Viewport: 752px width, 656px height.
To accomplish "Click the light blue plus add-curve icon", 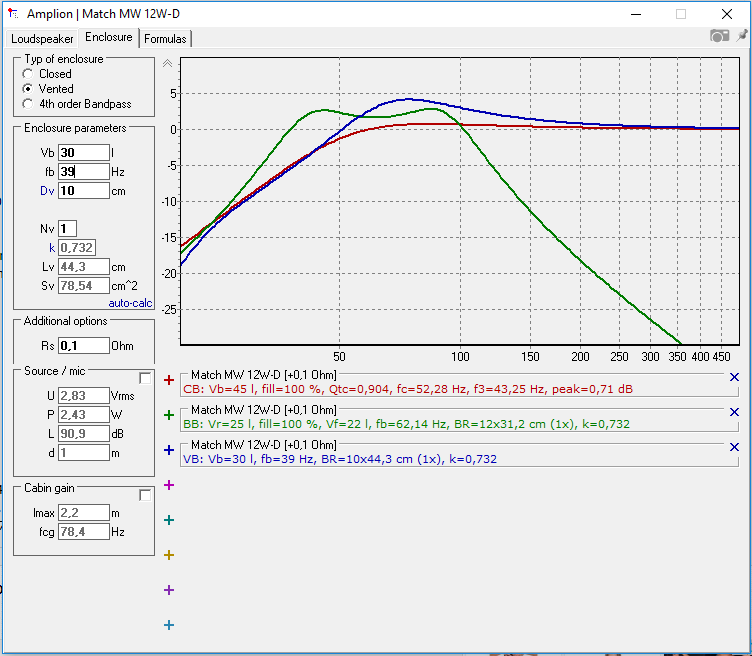I will (x=169, y=625).
